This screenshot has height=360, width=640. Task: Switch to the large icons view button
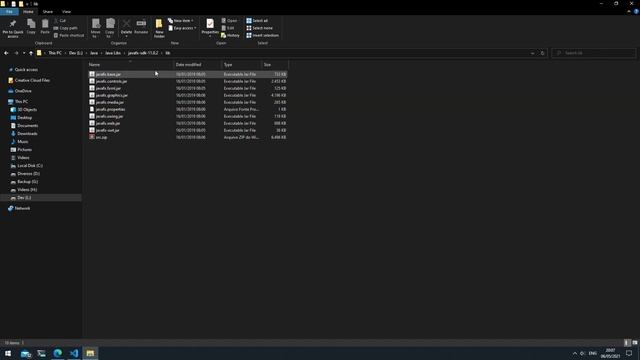[x=635, y=343]
